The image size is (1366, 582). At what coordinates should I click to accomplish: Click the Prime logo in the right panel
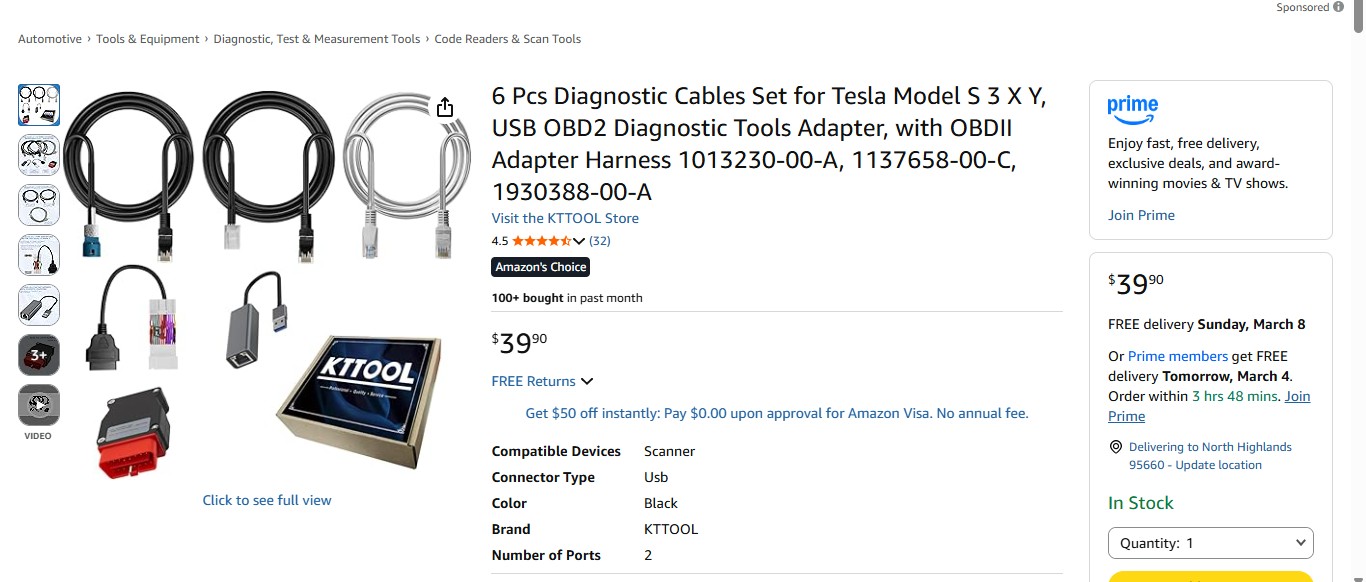point(1133,108)
